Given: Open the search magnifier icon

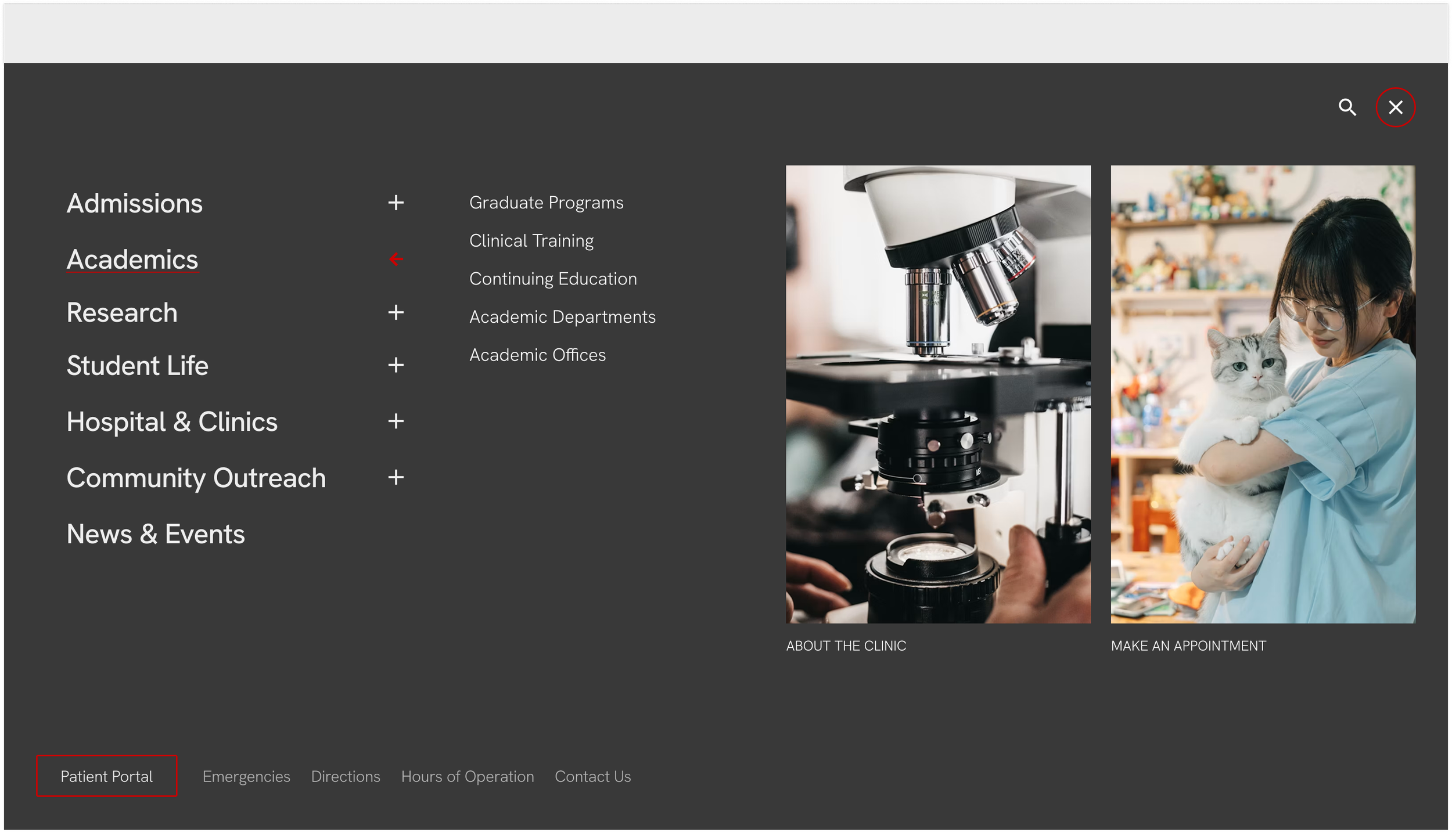Looking at the screenshot, I should tap(1347, 107).
